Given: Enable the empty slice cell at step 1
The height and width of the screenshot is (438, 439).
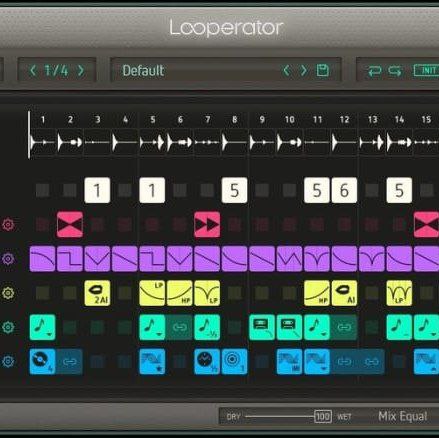Looking at the screenshot, I should coord(42,190).
